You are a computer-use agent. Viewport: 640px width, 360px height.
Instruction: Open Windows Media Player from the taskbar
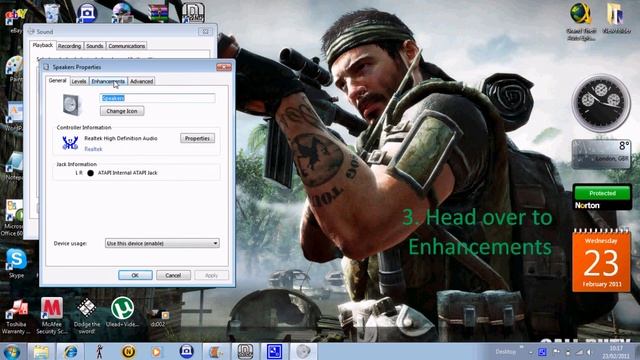157,351
